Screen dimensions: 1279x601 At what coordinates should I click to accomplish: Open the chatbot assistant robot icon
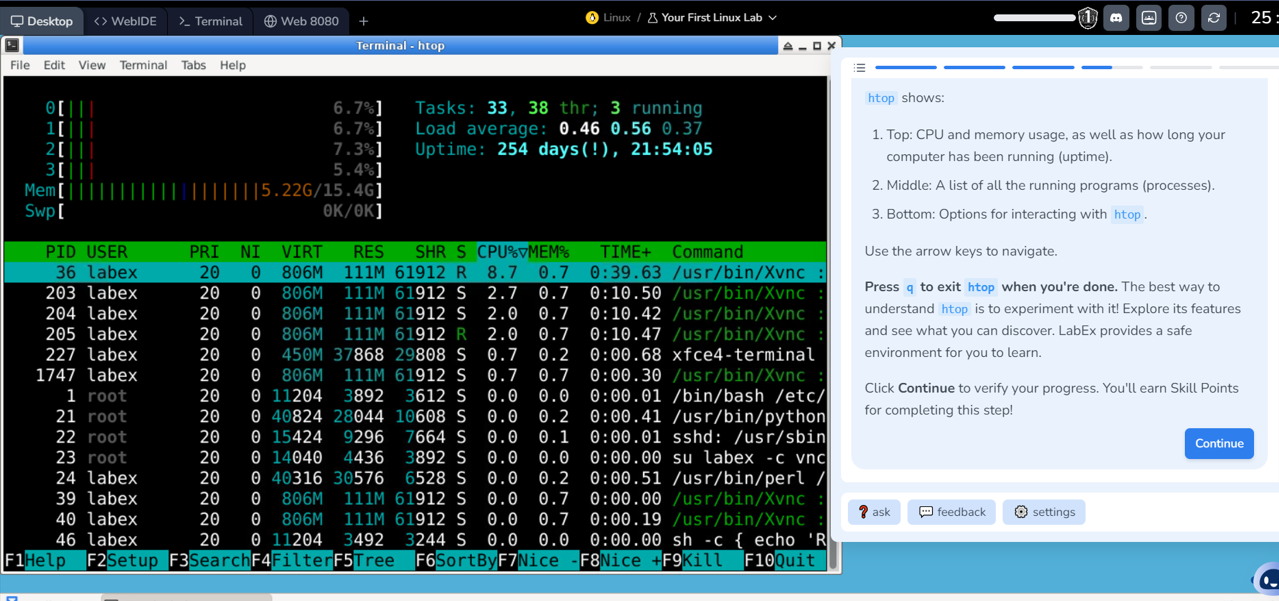1267,579
